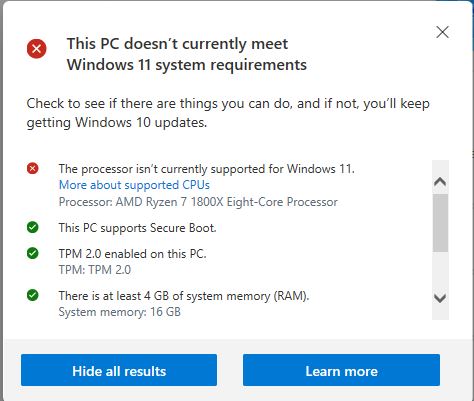The width and height of the screenshot is (474, 401).
Task: Select the Hide all results button
Action: point(119,370)
